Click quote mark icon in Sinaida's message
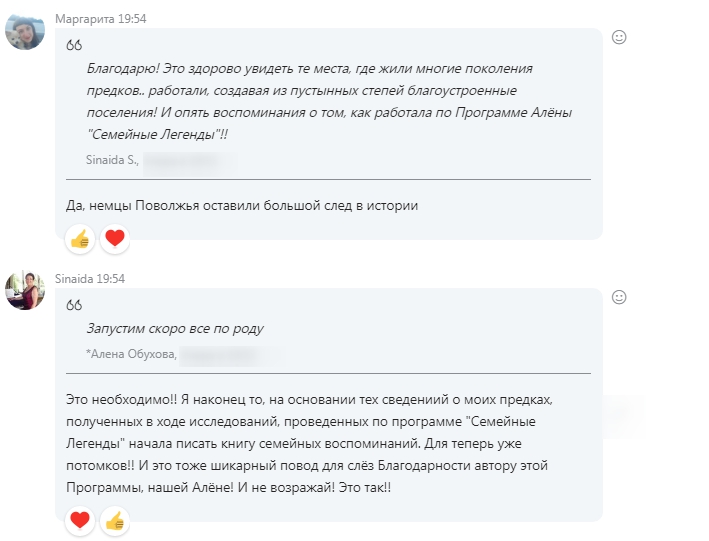This screenshot has height=541, width=709. coord(74,305)
